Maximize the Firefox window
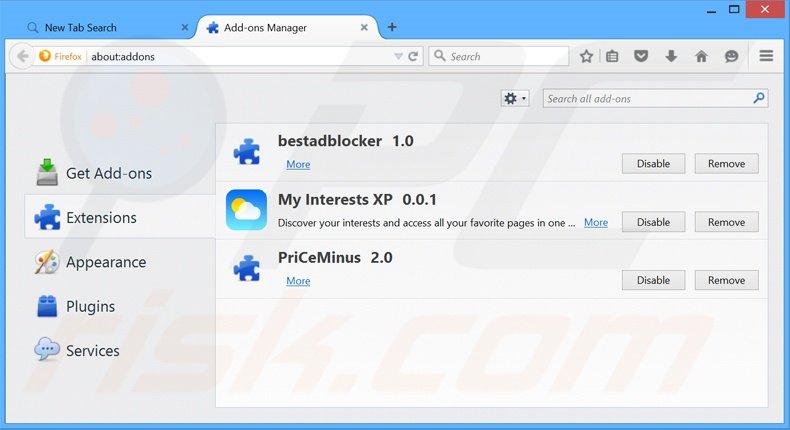The height and width of the screenshot is (430, 790). click(734, 9)
